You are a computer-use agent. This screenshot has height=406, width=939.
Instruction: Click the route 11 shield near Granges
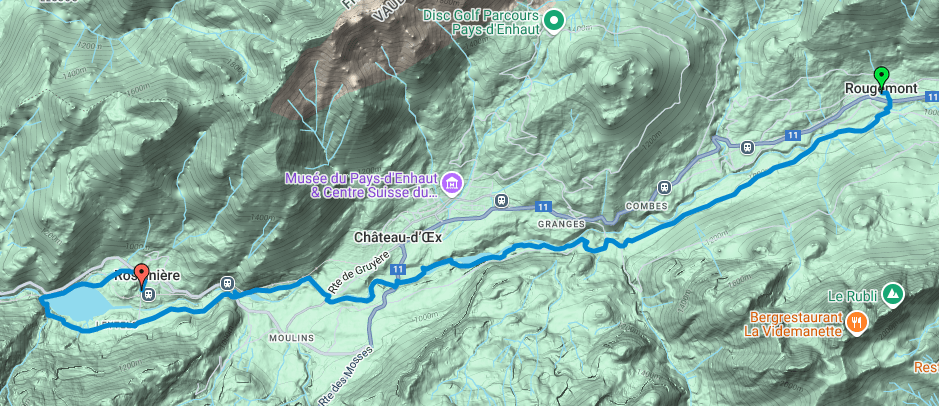click(543, 207)
